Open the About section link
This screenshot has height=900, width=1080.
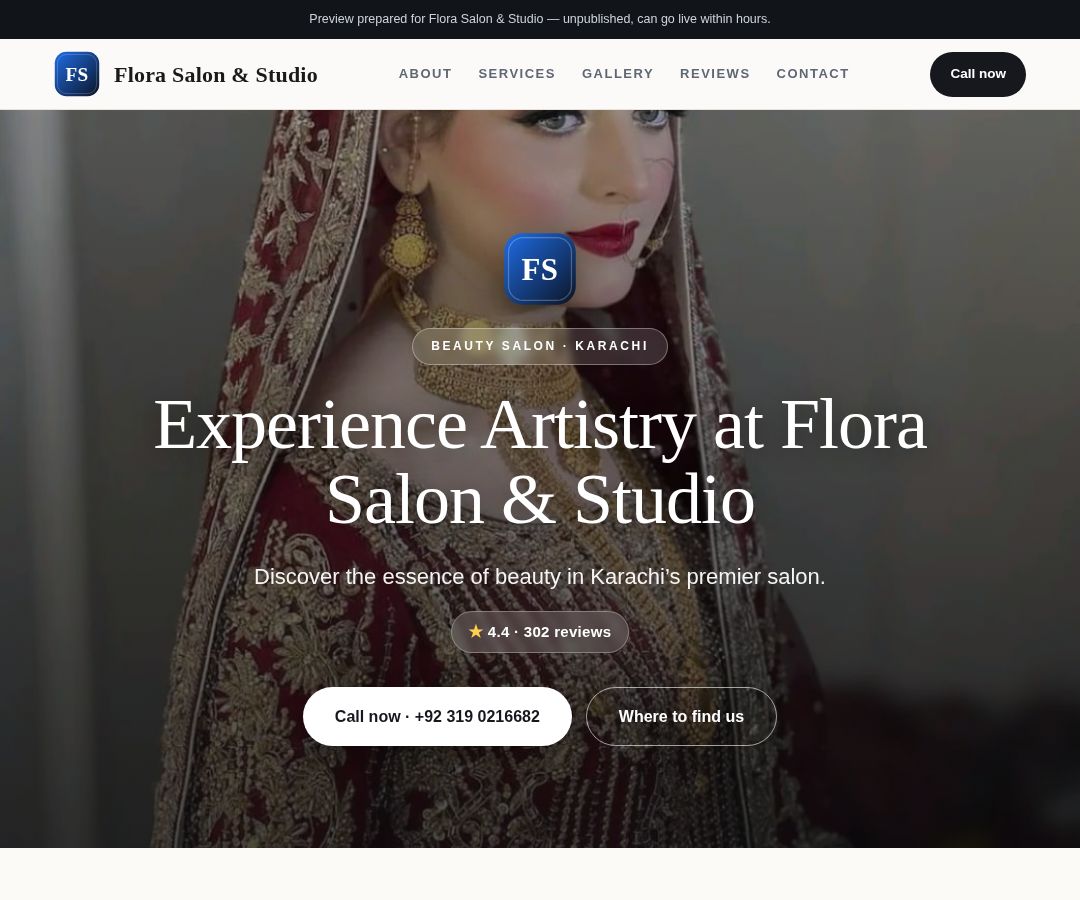click(425, 74)
